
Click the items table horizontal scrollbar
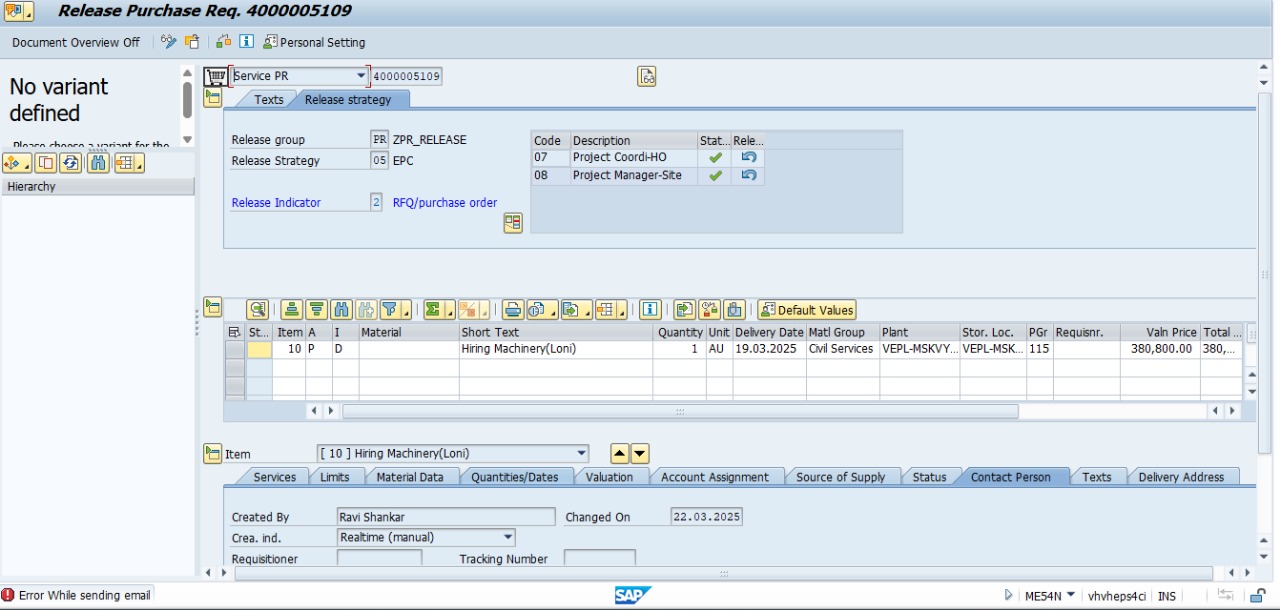(x=680, y=411)
